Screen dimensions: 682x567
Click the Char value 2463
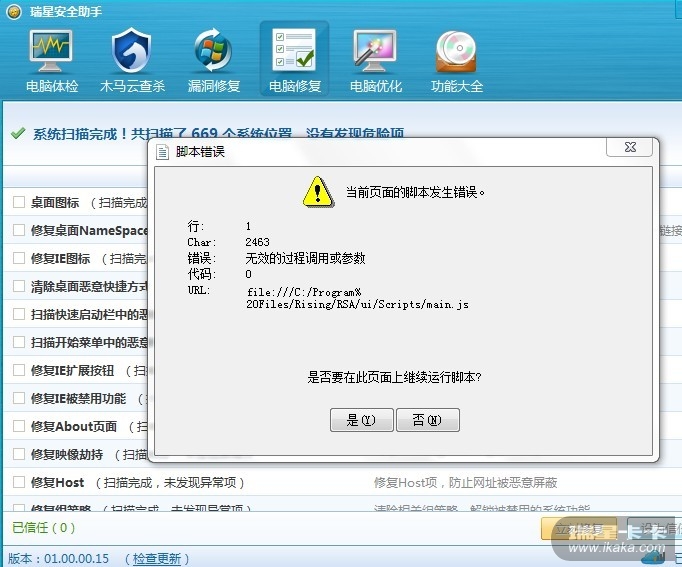pos(257,242)
